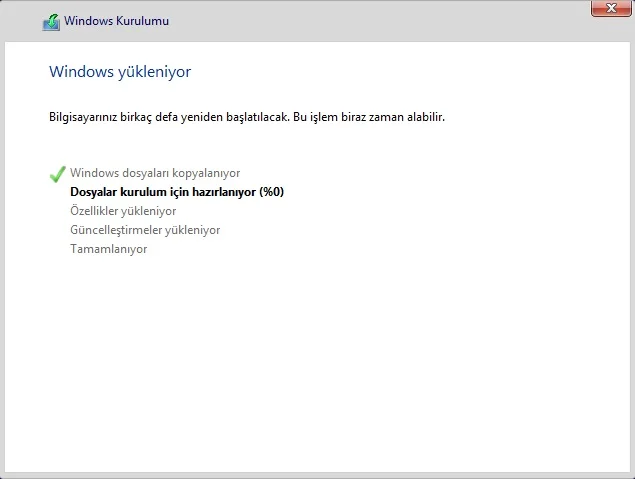The image size is (635, 479).
Task: Click the word "yükleniyor" in the blue heading
Action: coord(155,72)
